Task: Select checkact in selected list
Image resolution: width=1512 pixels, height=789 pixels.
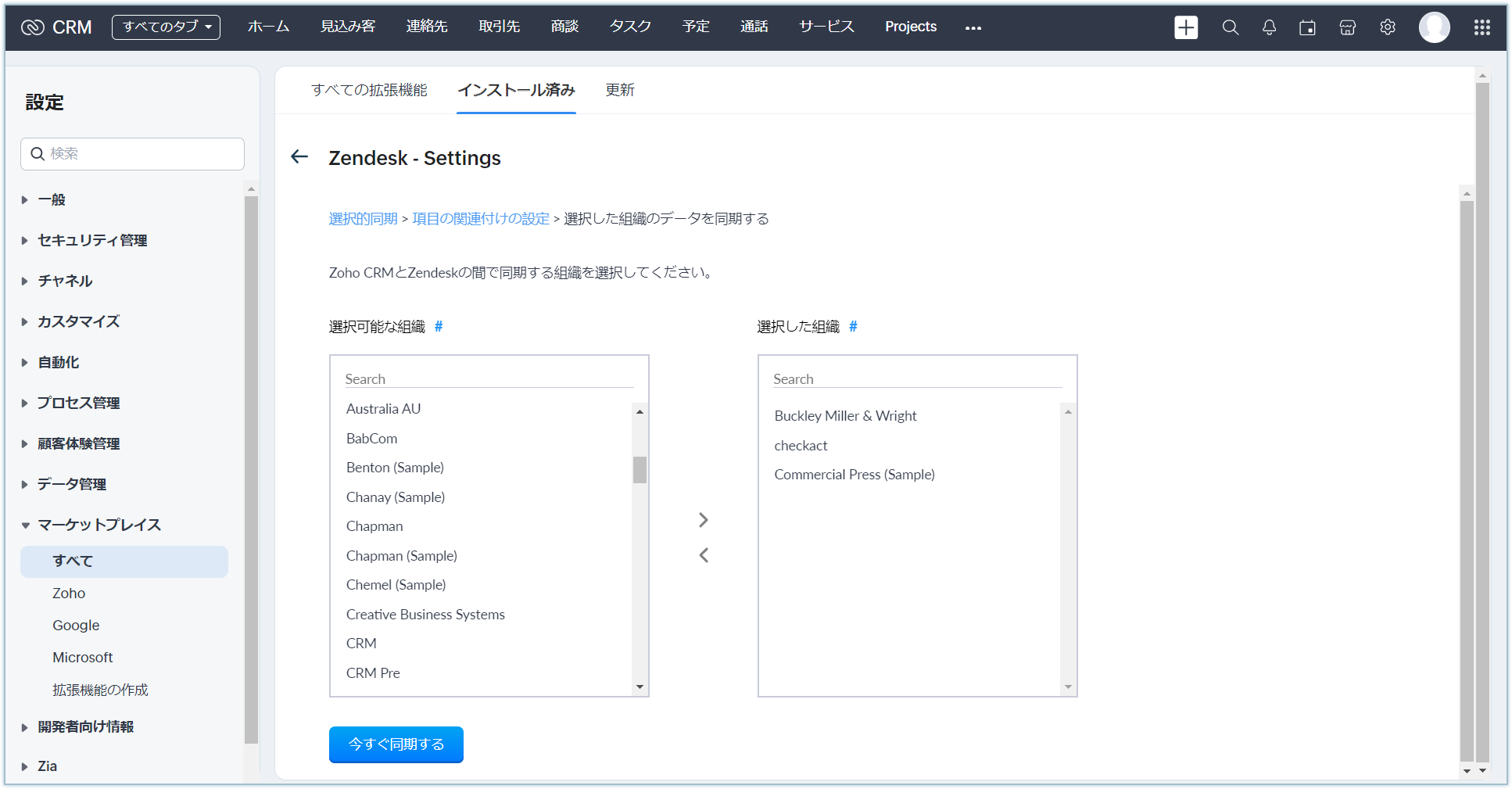Action: click(801, 446)
